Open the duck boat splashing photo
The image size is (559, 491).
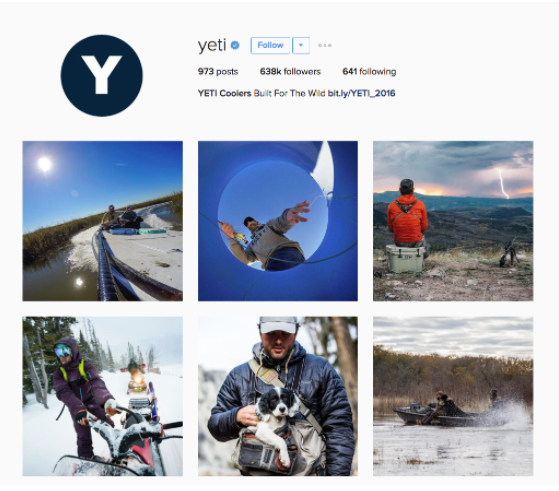pos(453,396)
